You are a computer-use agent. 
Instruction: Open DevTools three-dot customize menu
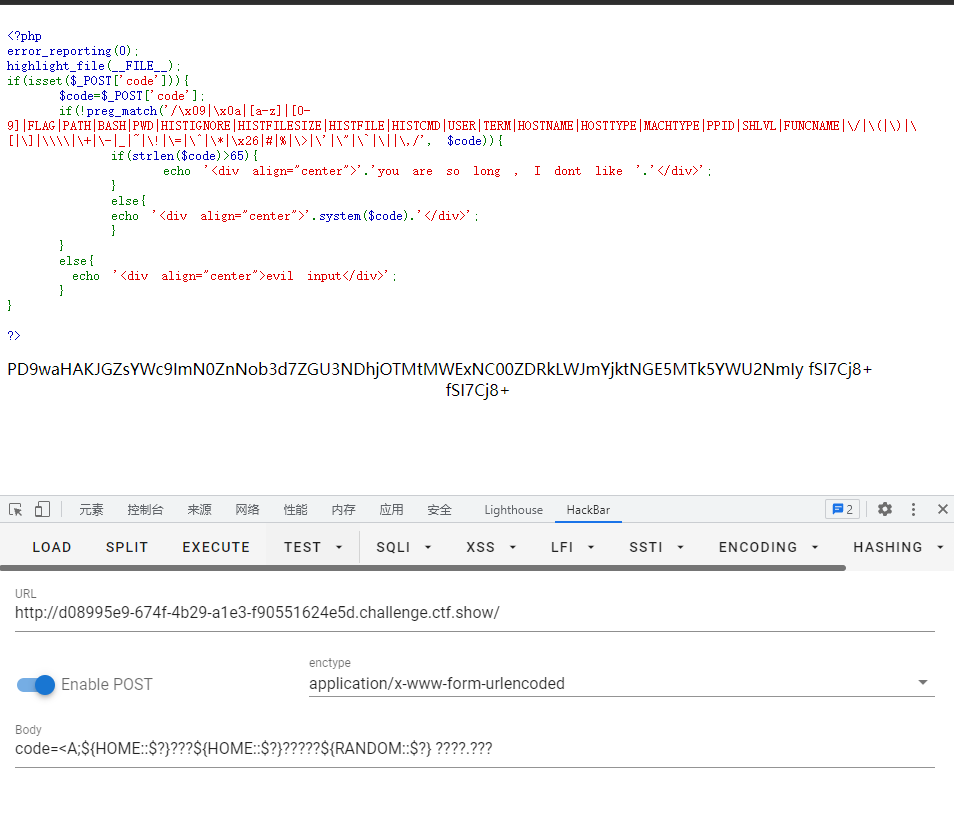[913, 509]
